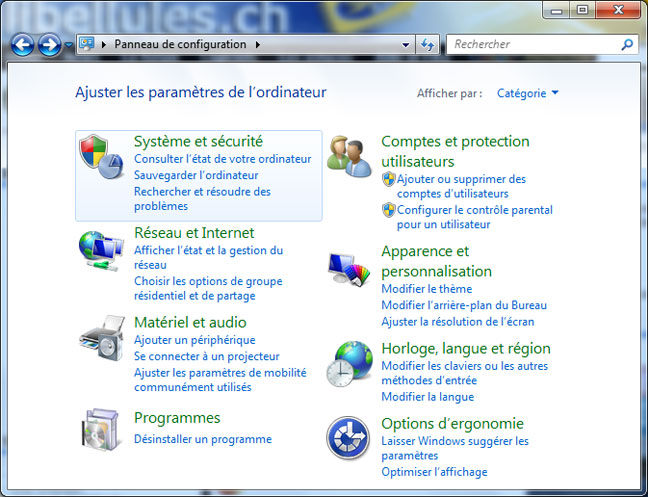The width and height of the screenshot is (648, 497).
Task: Open Système et sécurité category
Action: [198, 141]
